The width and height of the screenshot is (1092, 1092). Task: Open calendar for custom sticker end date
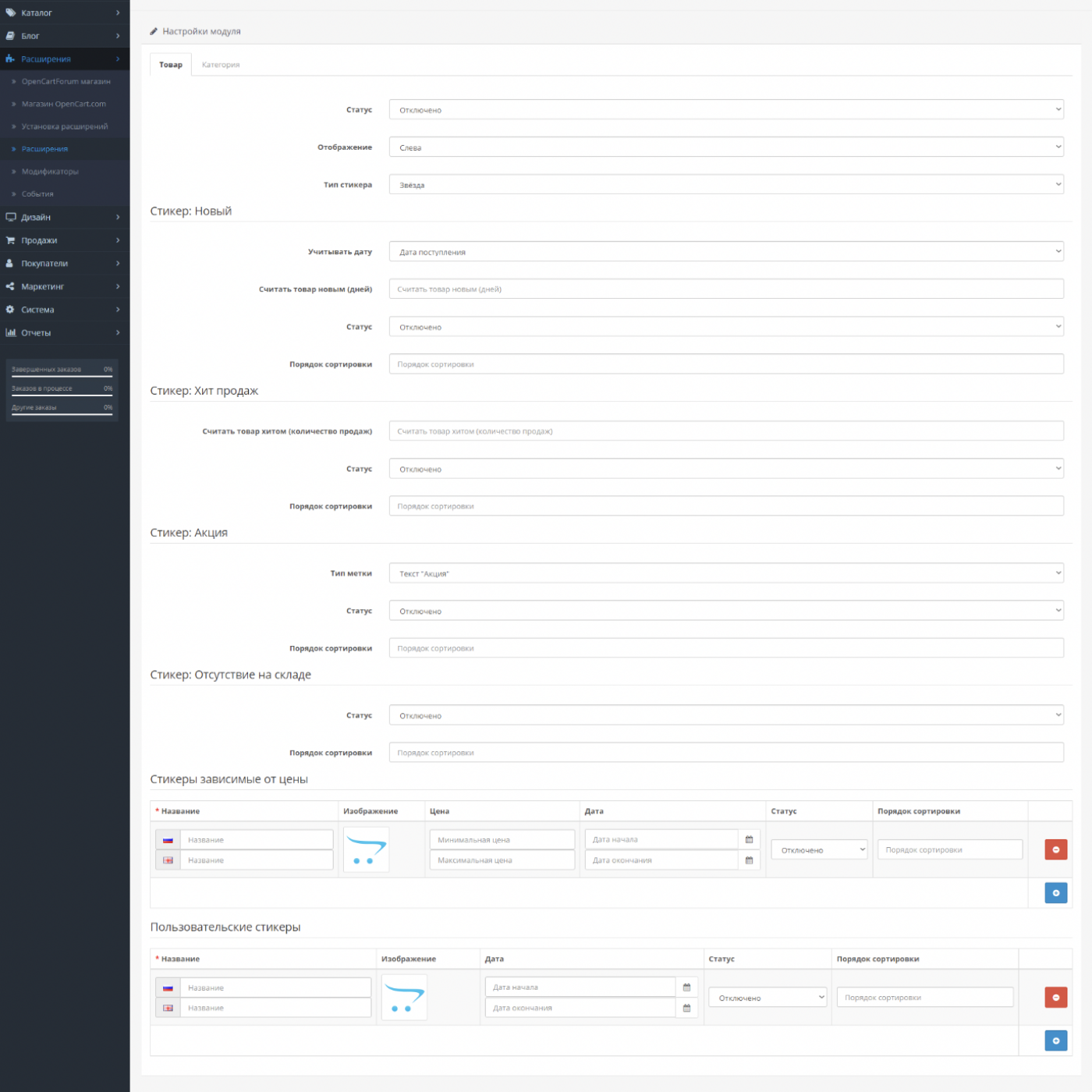pyautogui.click(x=686, y=1008)
